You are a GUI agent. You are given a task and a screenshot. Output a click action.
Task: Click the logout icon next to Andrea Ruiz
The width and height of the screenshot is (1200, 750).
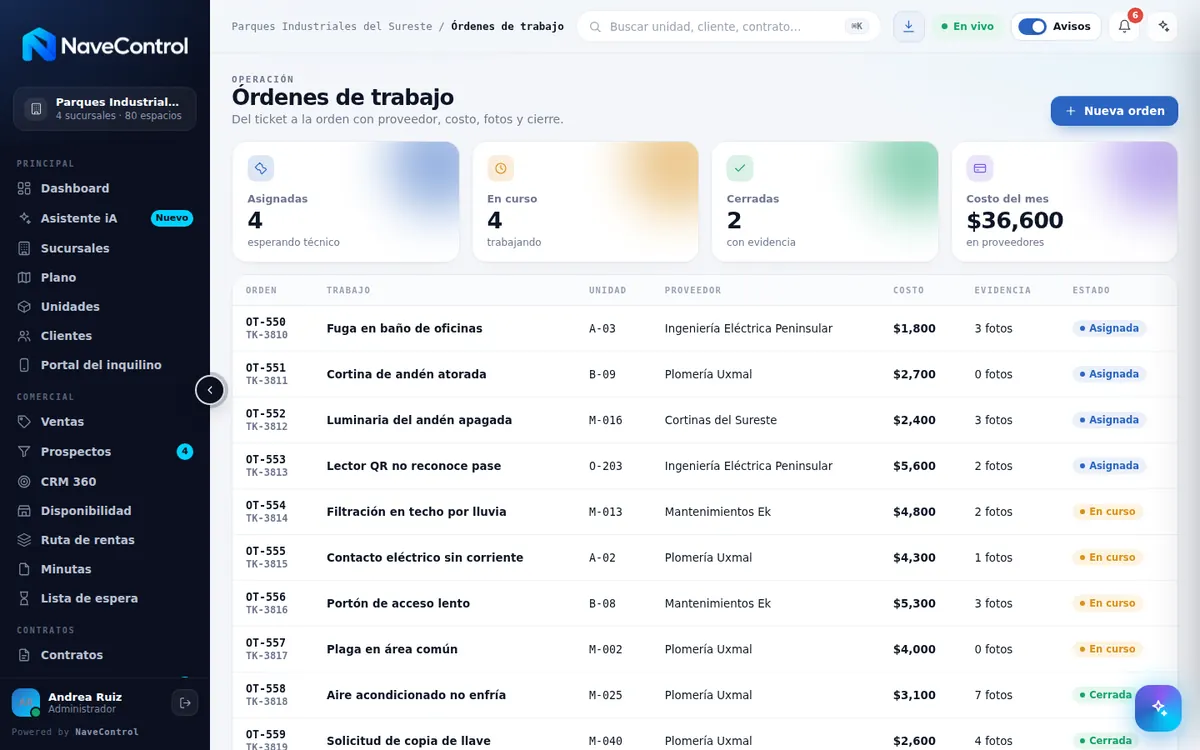click(x=185, y=703)
